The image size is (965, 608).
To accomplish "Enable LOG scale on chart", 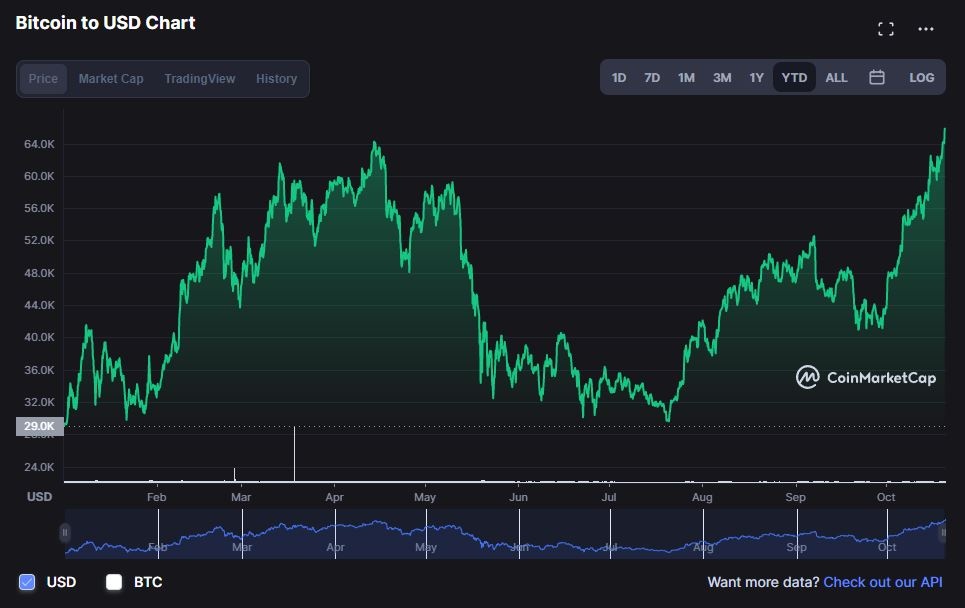I will pos(921,78).
